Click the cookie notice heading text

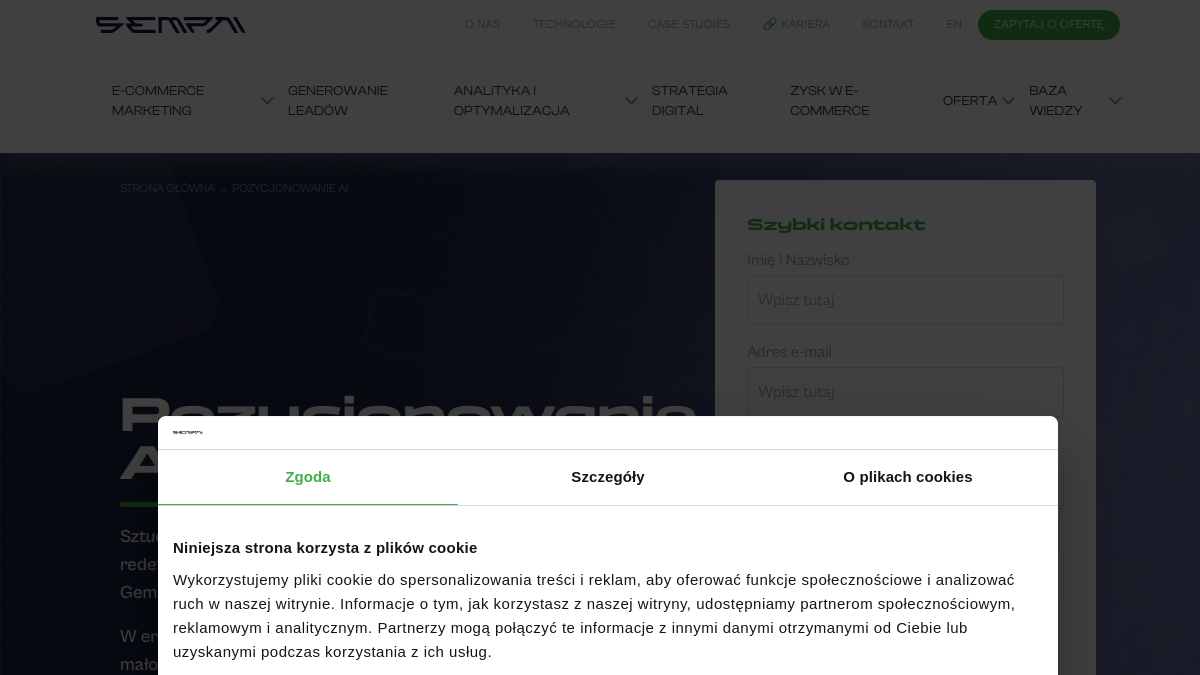click(325, 547)
